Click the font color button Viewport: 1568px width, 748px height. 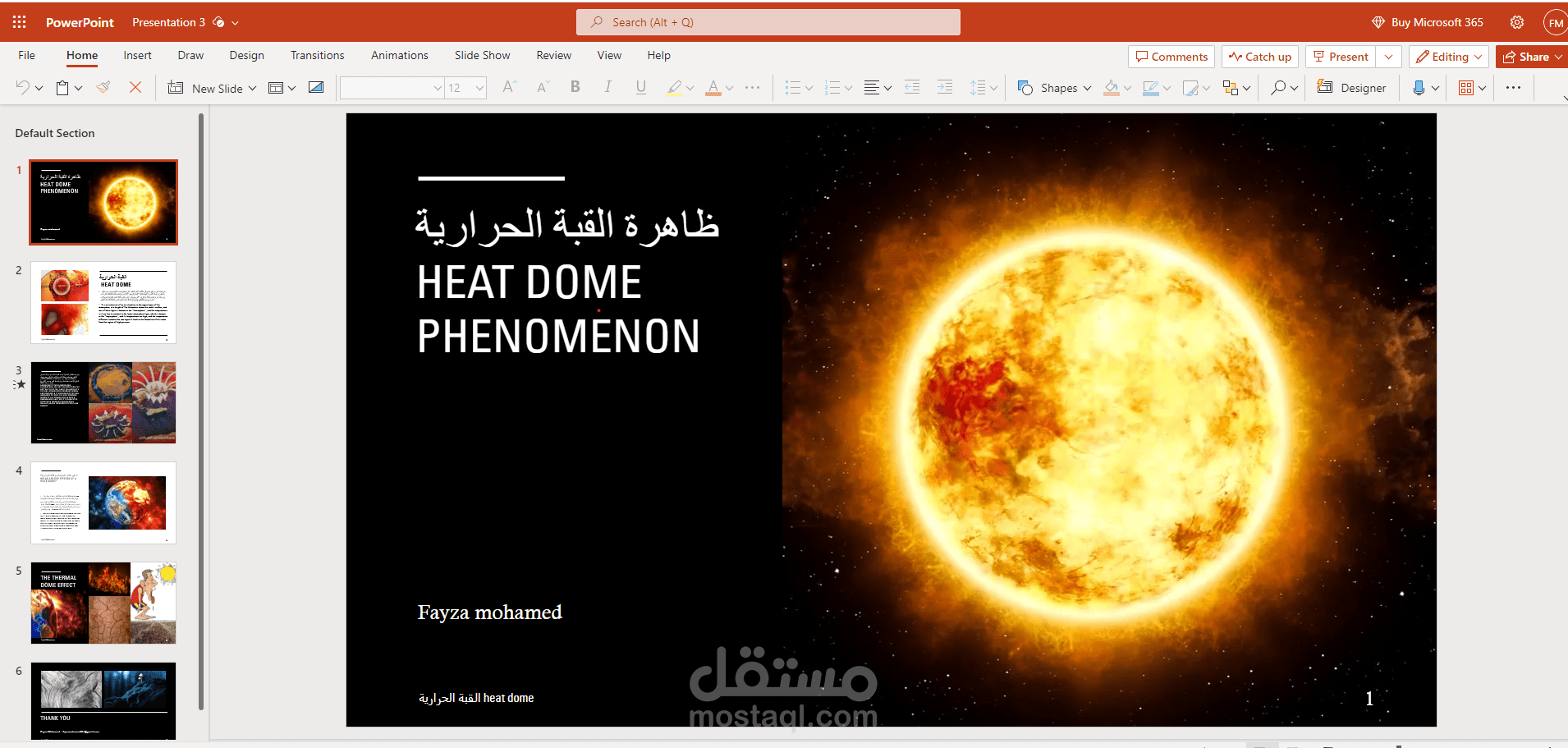click(x=713, y=88)
